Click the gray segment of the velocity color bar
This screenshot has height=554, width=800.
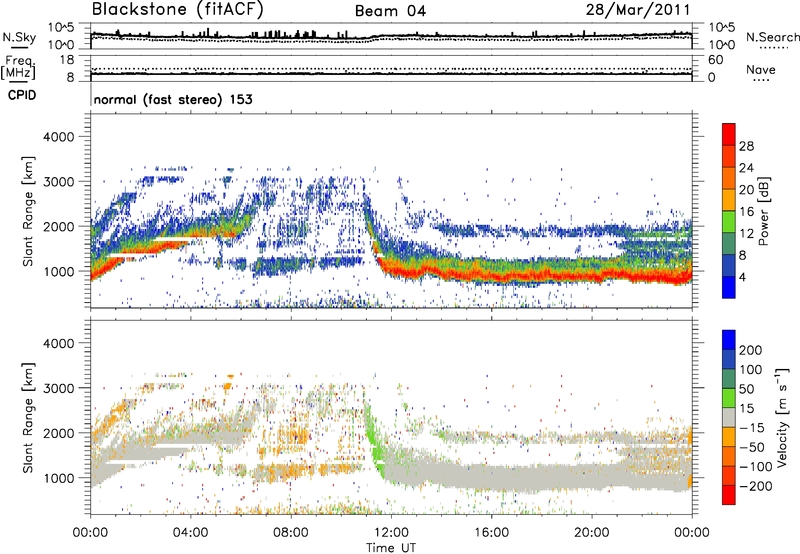pos(729,417)
